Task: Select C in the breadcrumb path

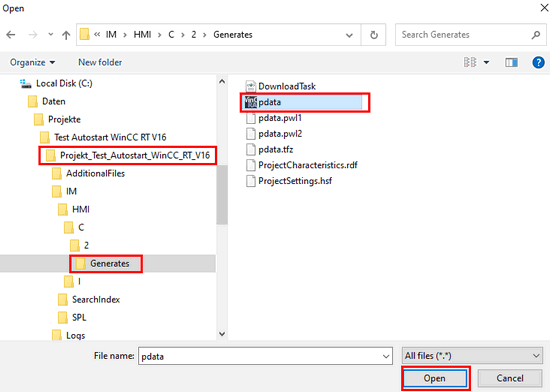Action: pos(171,34)
